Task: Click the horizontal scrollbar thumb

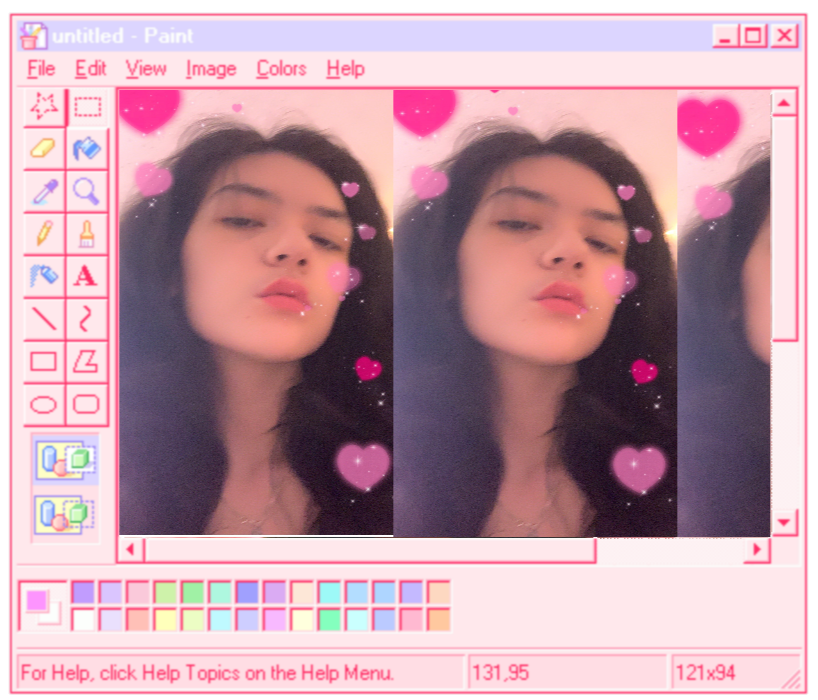Action: pyautogui.click(x=370, y=549)
